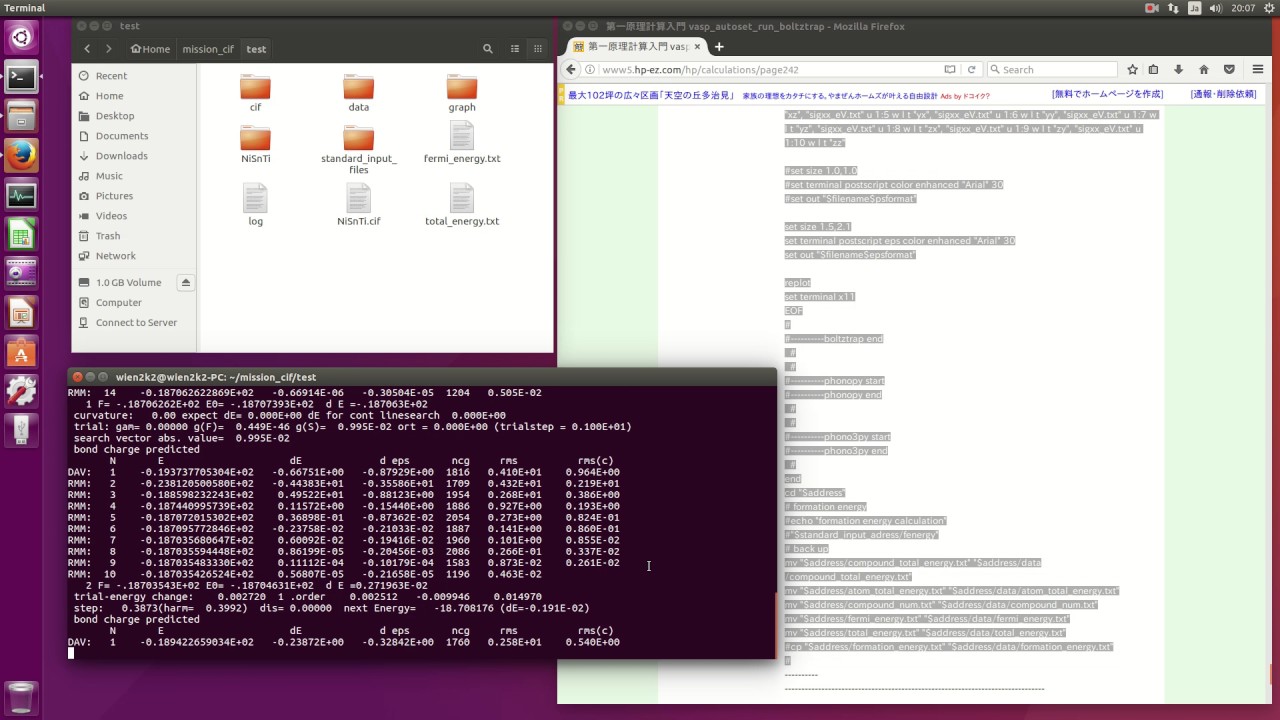The height and width of the screenshot is (720, 1280).
Task: Reload the current Firefox page
Action: tap(971, 70)
